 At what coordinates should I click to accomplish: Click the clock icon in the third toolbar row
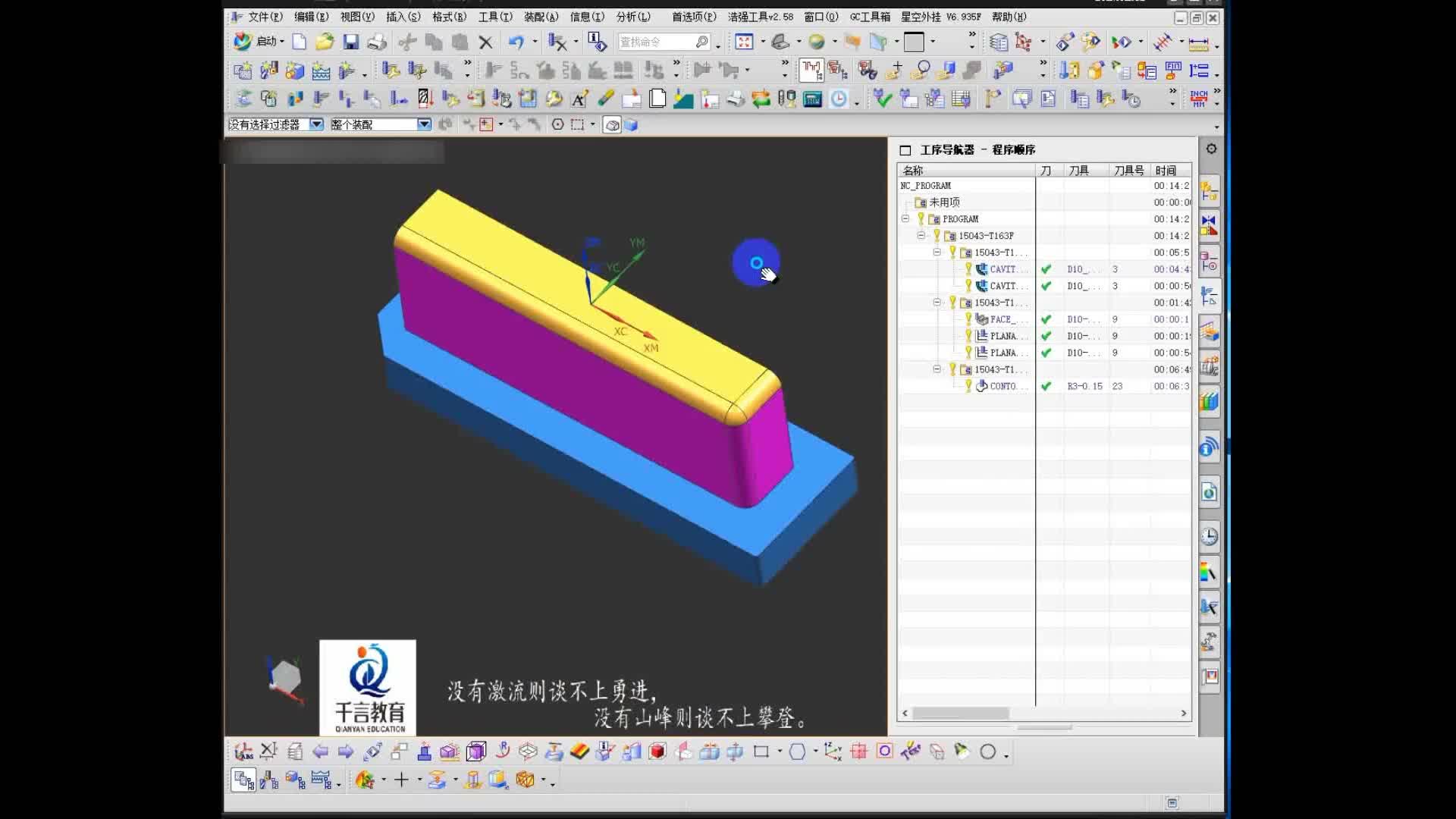pos(839,99)
